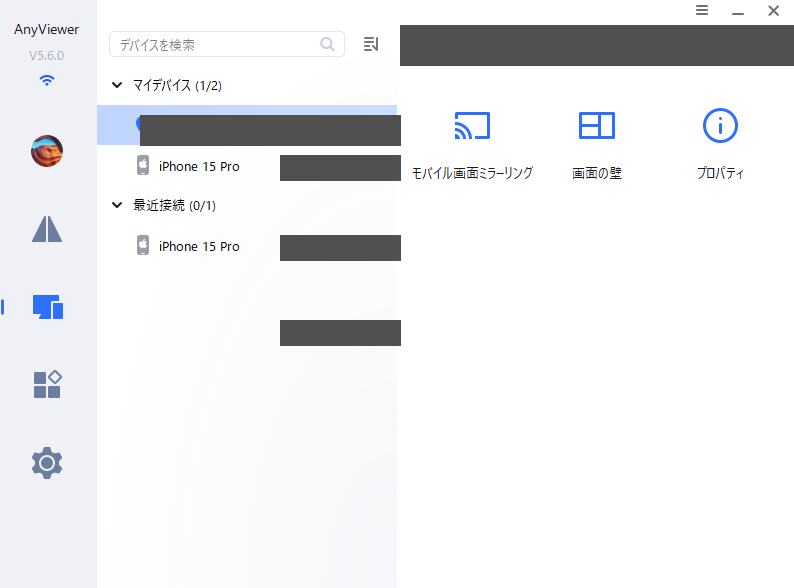Click the V5.6.0 version text
The image size is (794, 588).
click(47, 56)
